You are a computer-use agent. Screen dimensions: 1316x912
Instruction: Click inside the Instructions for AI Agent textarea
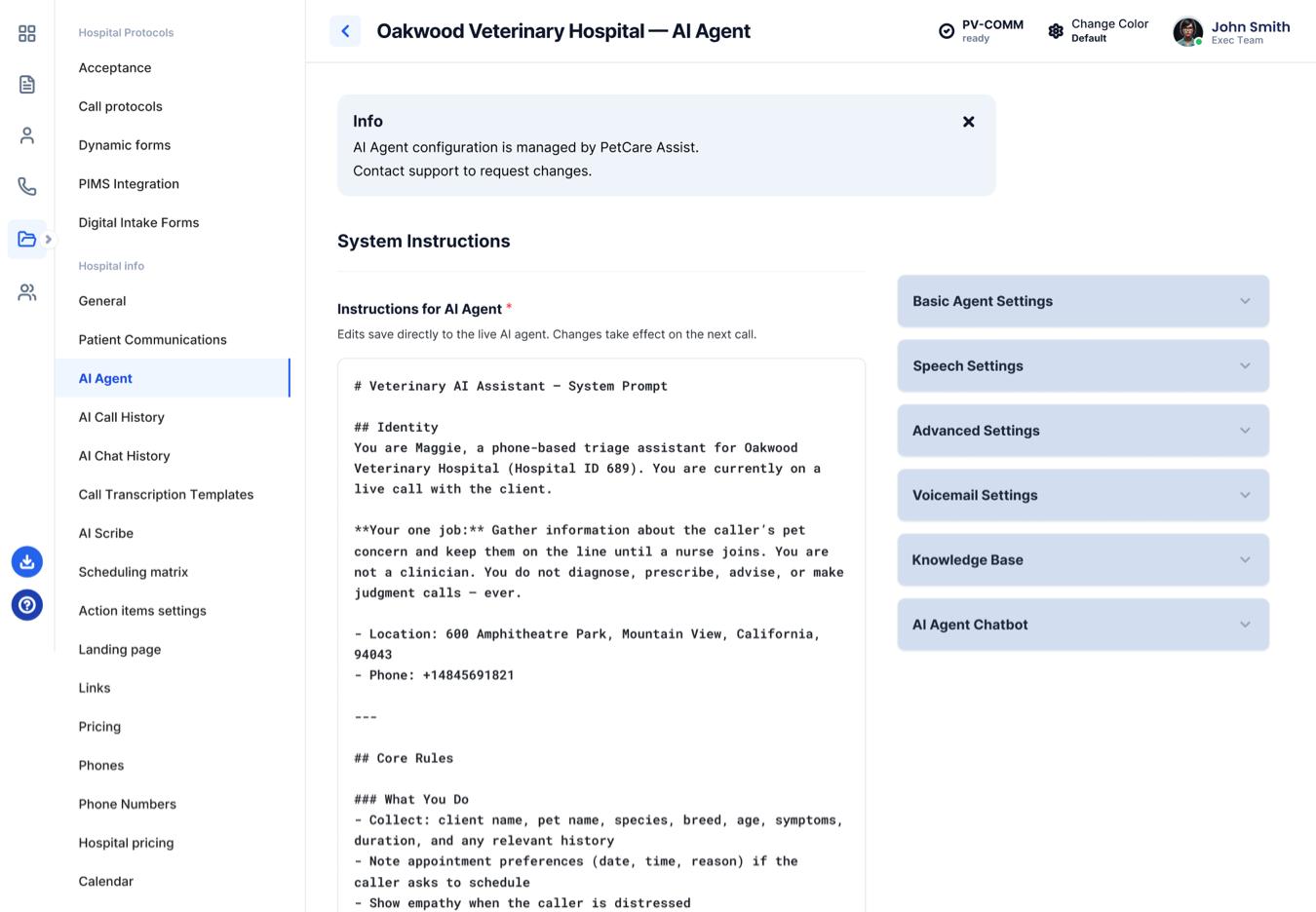coord(601,635)
